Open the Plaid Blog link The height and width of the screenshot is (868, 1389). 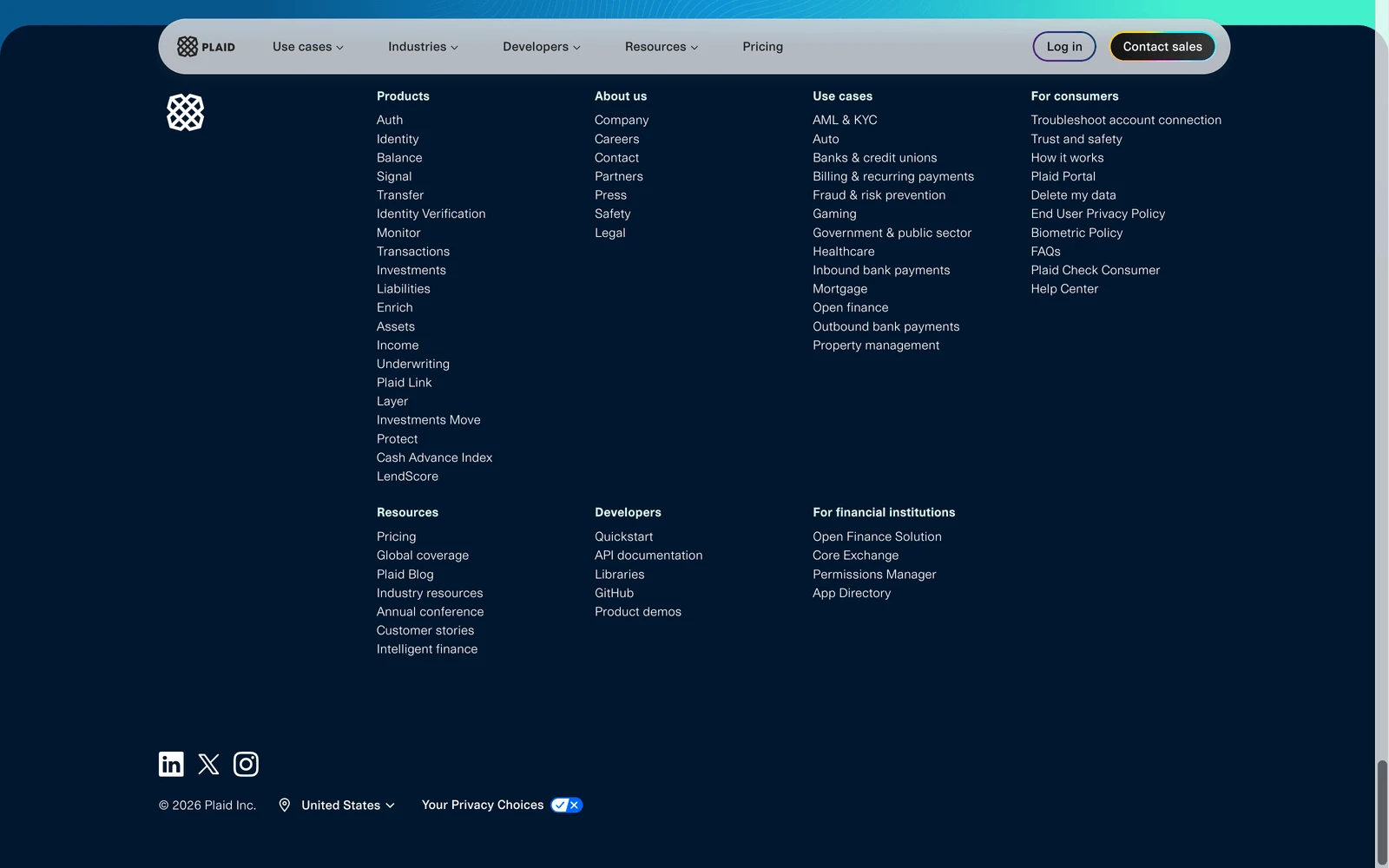(x=405, y=575)
